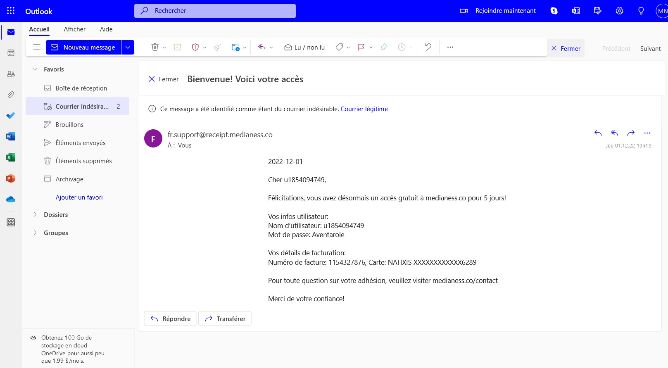Launch Excel from the left rail
668x368 pixels.
tap(11, 157)
